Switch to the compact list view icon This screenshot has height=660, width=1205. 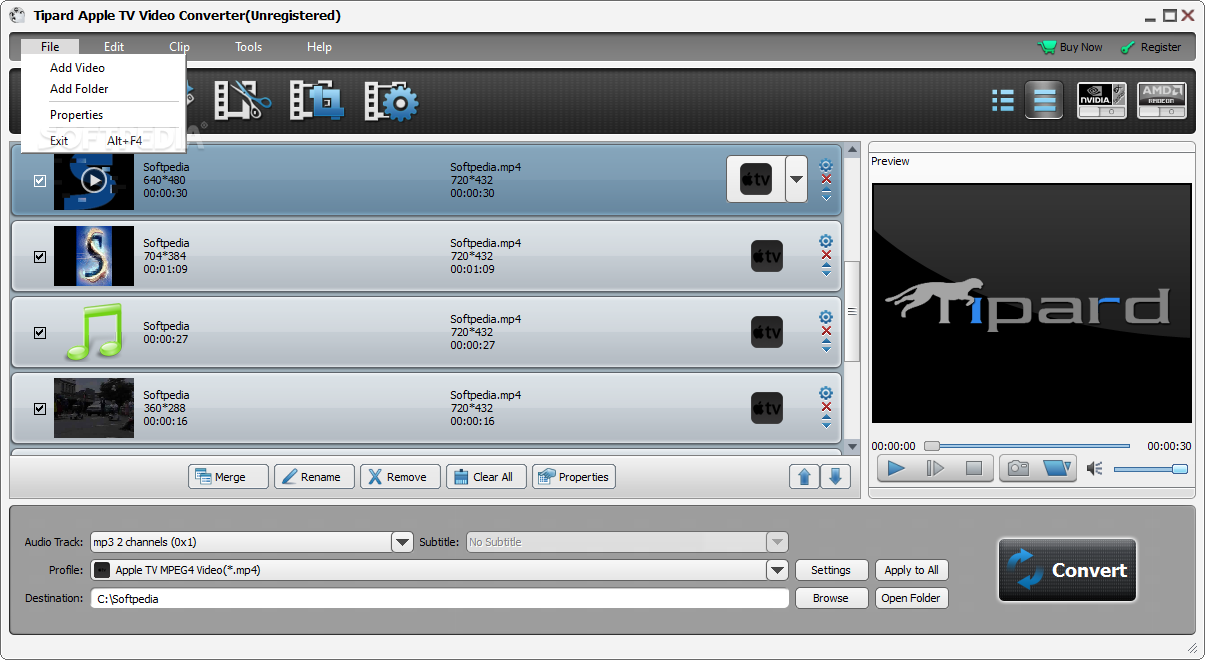coord(1002,100)
